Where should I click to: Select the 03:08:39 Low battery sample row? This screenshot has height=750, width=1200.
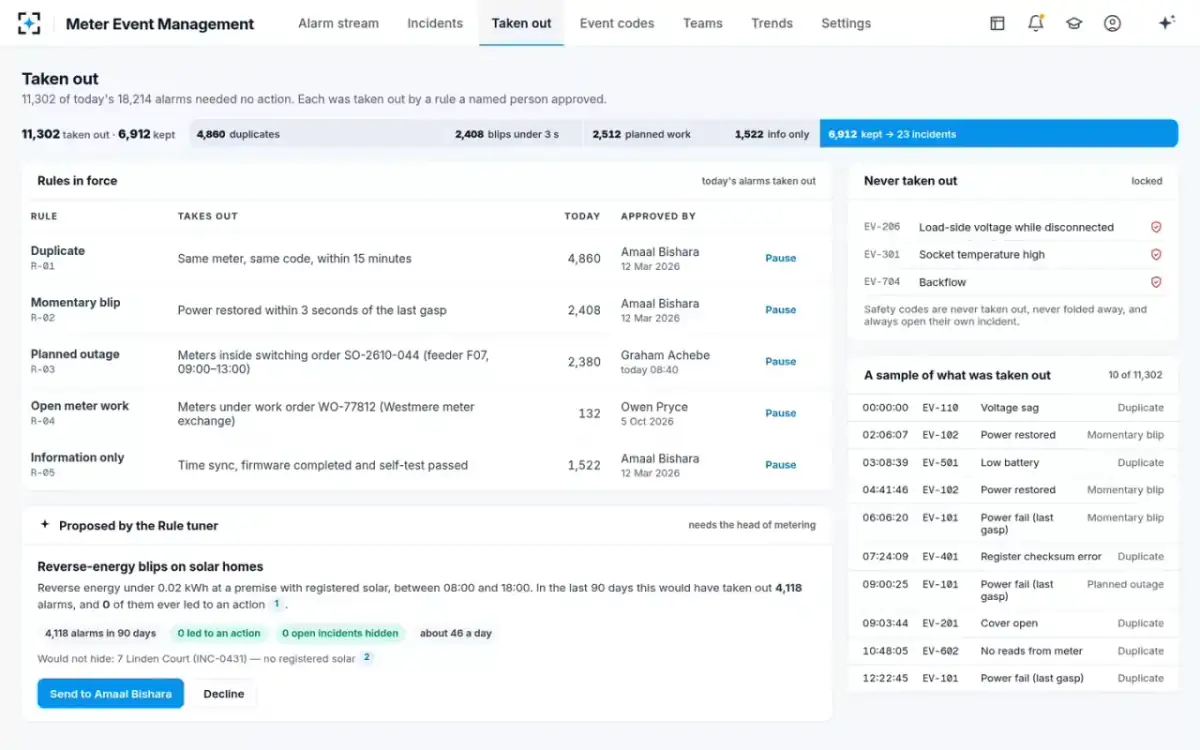point(1013,463)
